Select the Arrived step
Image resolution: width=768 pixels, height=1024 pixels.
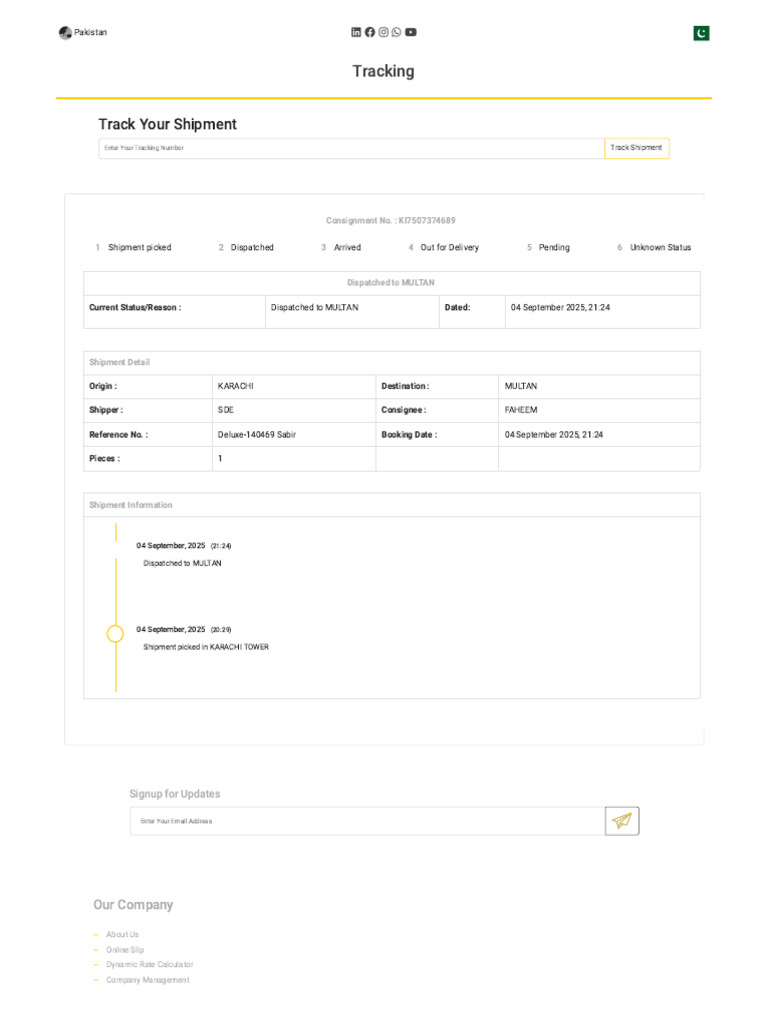point(341,248)
